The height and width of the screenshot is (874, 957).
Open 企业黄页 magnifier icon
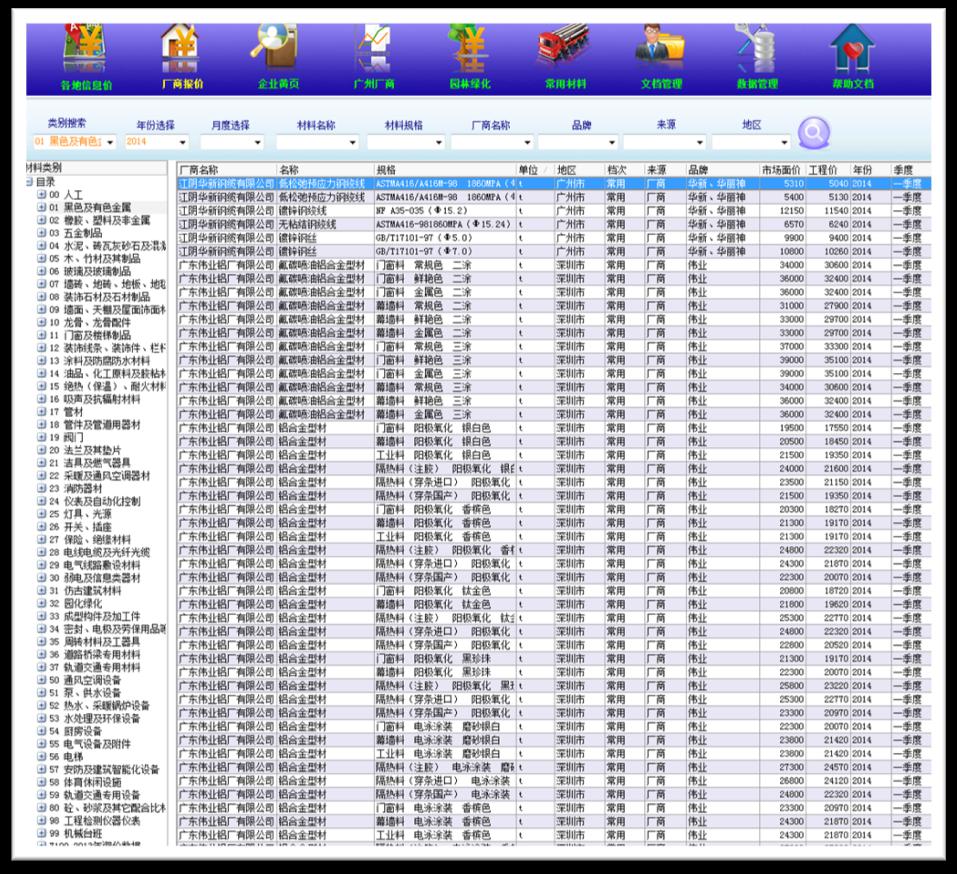tap(277, 48)
